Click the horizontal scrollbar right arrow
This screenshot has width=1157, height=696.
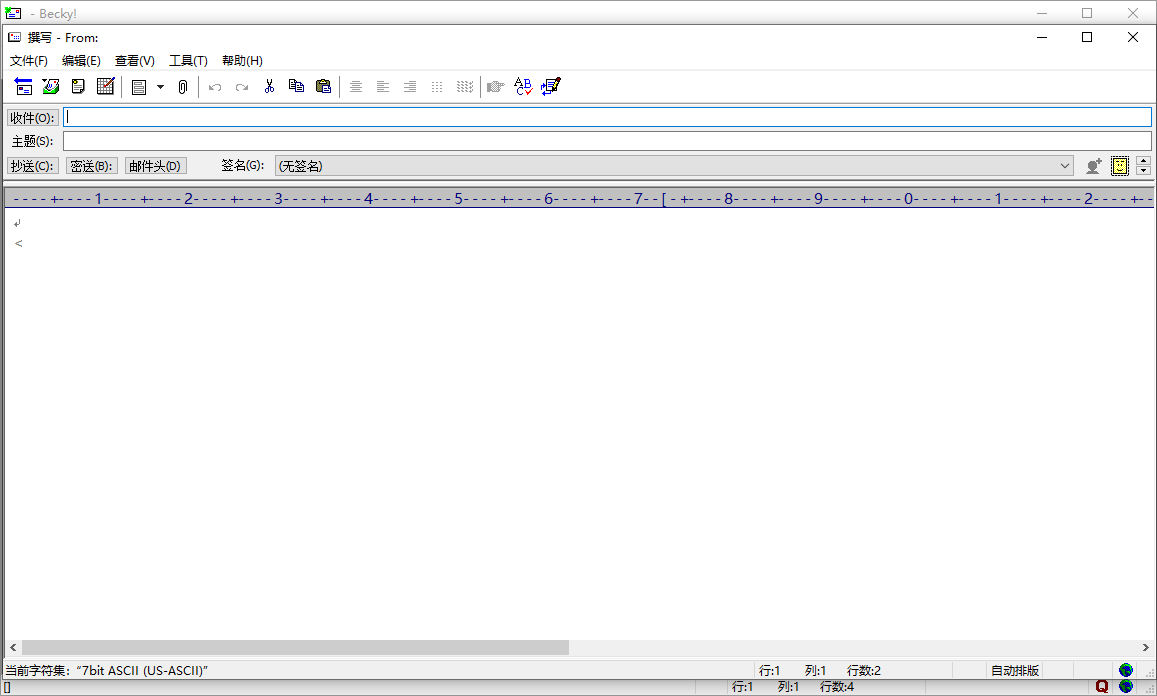tap(1145, 647)
